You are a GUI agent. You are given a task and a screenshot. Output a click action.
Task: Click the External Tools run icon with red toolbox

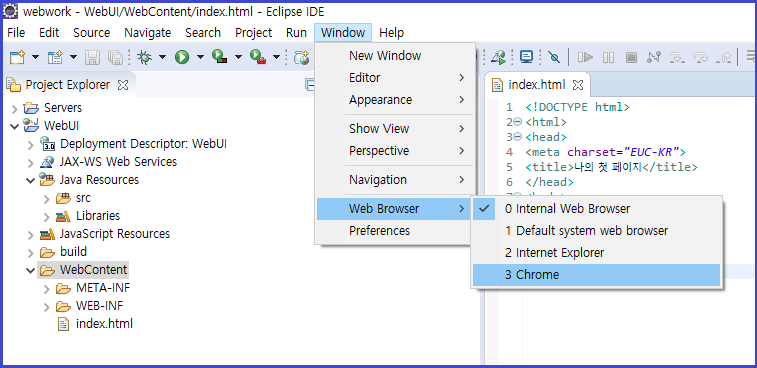(x=258, y=57)
